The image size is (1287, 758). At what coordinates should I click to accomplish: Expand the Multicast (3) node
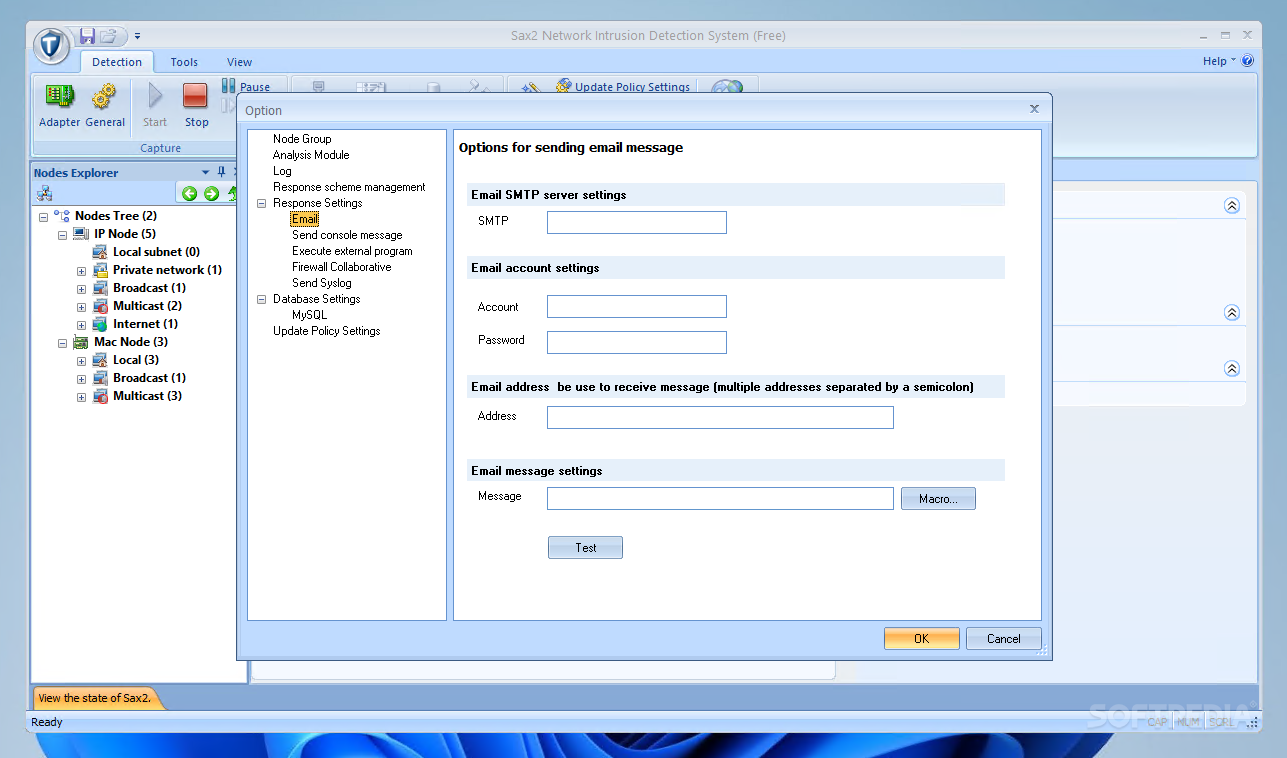point(82,397)
